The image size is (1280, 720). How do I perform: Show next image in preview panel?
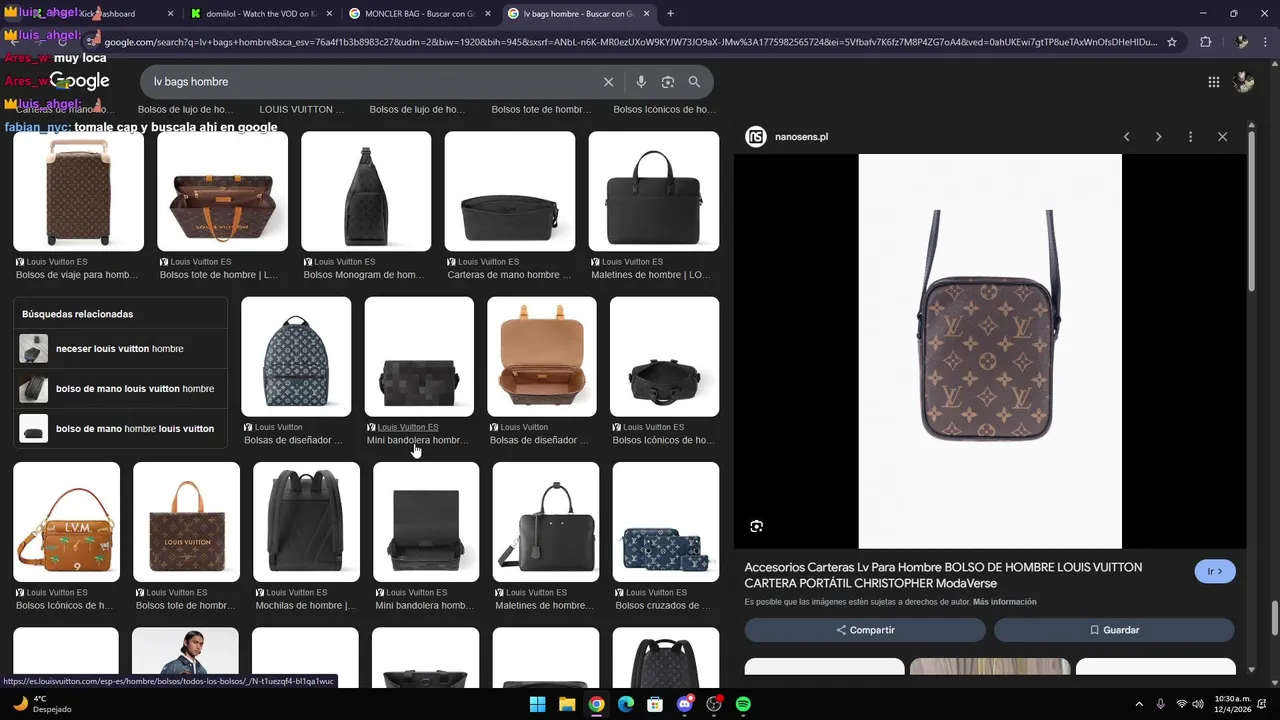pyautogui.click(x=1159, y=137)
